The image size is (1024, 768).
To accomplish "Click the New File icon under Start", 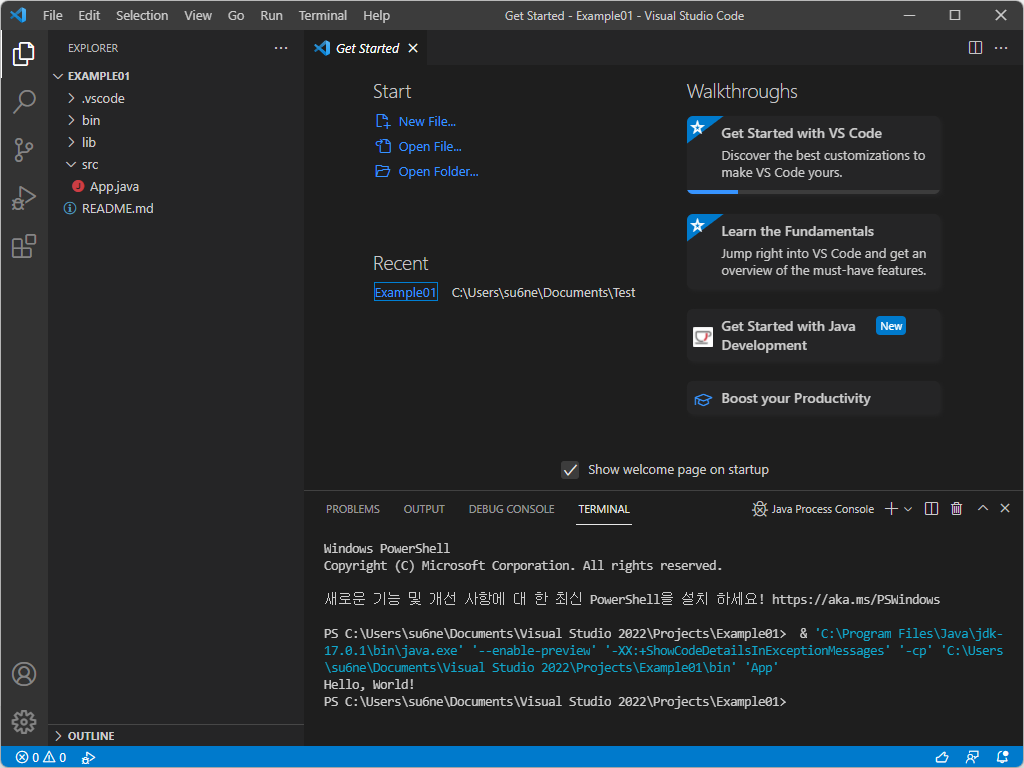I will click(383, 121).
